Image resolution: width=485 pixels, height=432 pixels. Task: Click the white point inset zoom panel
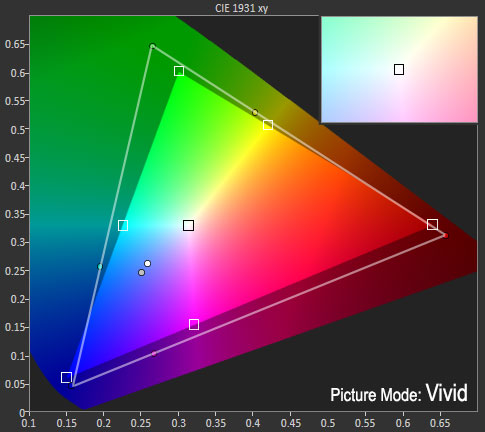[399, 70]
